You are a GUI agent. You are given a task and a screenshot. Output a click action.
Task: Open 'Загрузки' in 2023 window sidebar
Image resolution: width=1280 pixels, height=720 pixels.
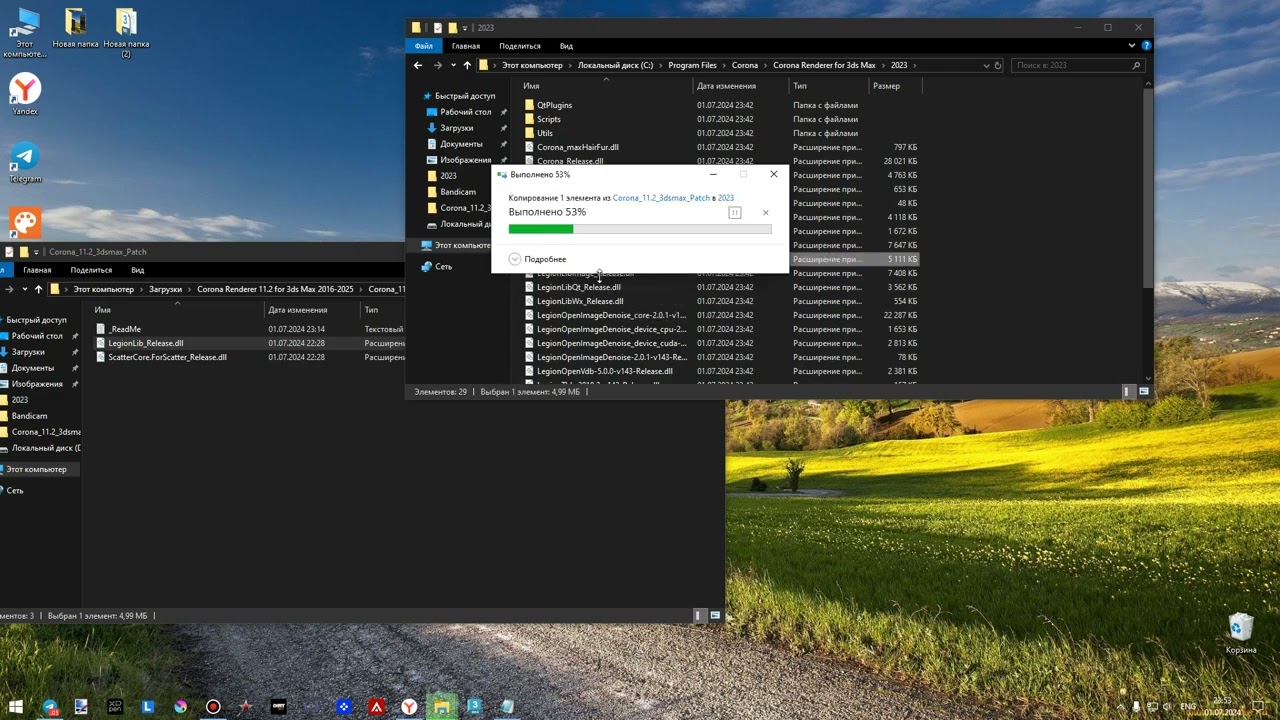point(456,128)
